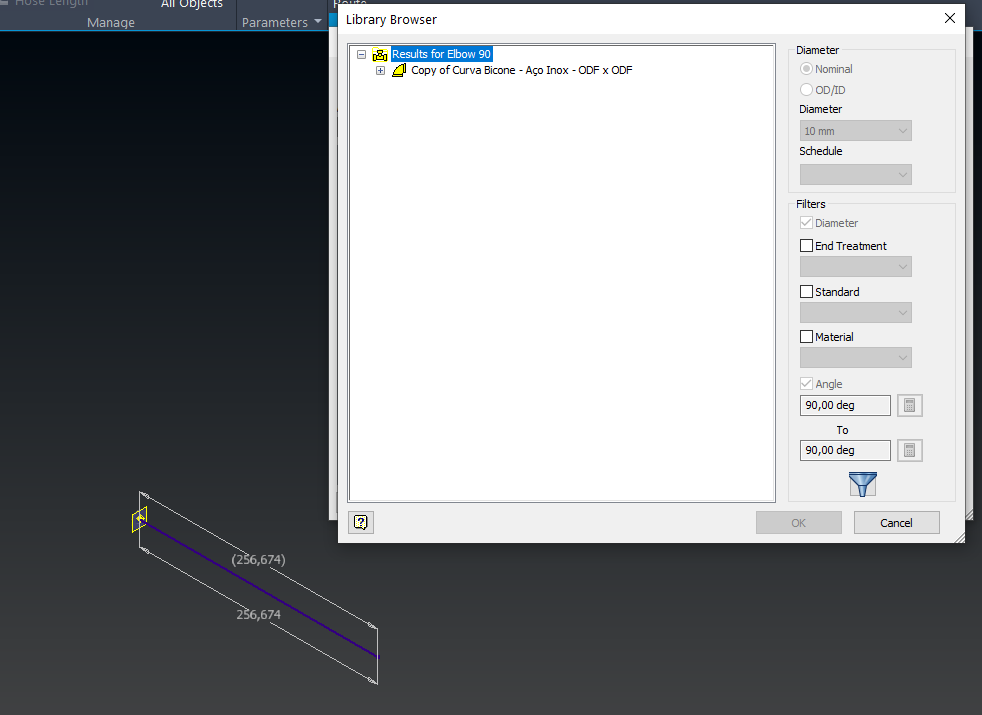Enable the Standard filter checkbox
Viewport: 982px width, 715px height.
(806, 292)
